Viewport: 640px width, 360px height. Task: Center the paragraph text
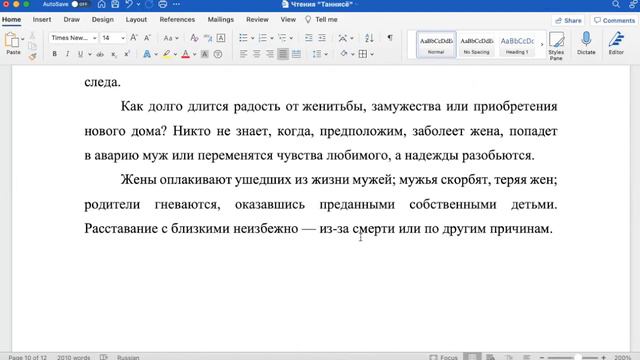pos(257,54)
